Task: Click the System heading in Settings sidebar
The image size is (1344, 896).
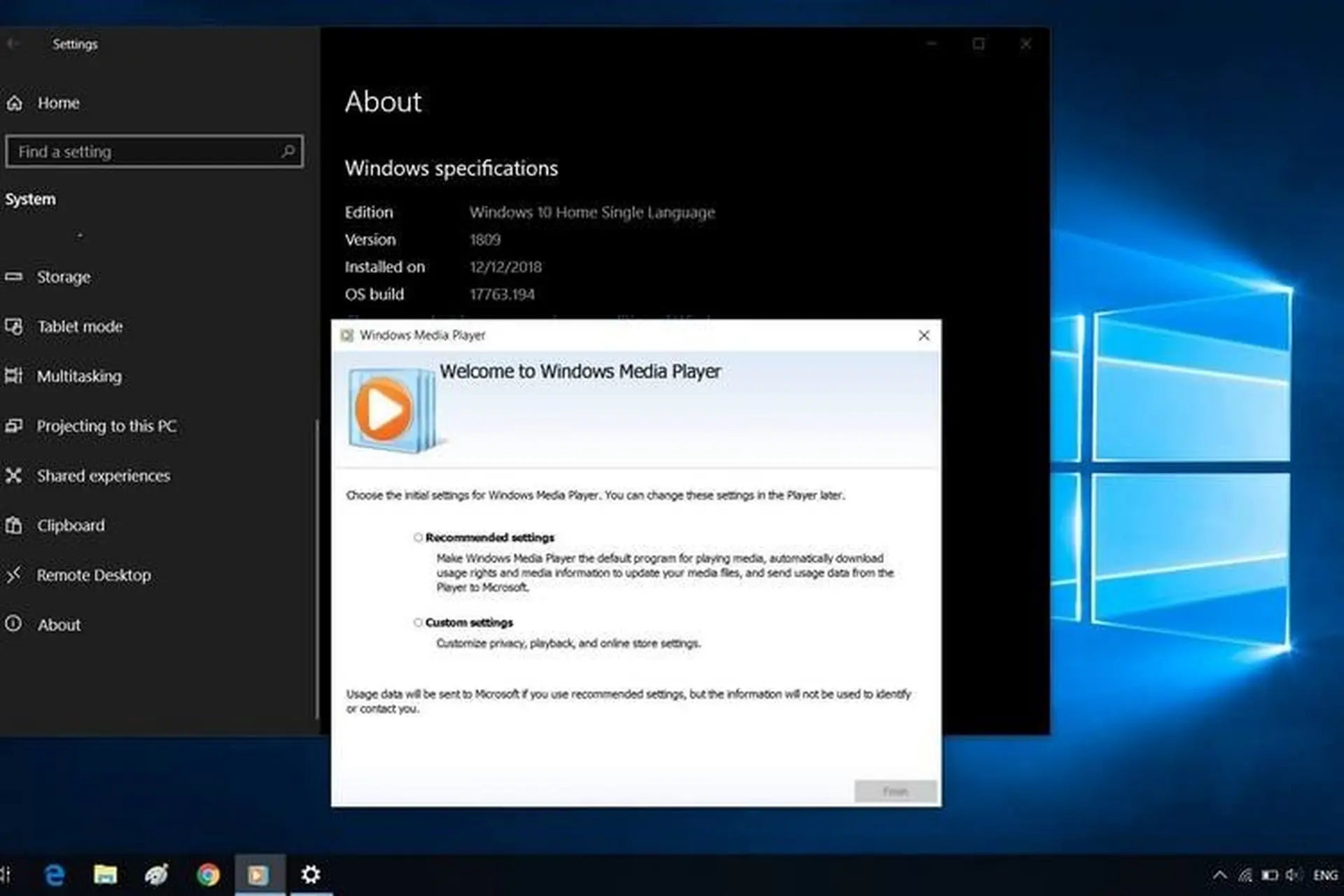Action: [x=30, y=199]
